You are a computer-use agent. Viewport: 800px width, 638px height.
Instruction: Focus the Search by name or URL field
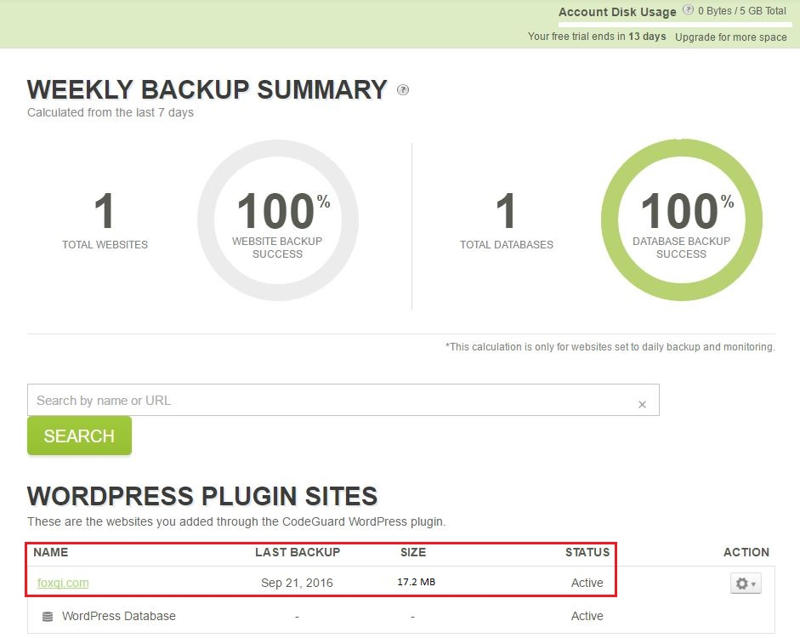(330, 400)
